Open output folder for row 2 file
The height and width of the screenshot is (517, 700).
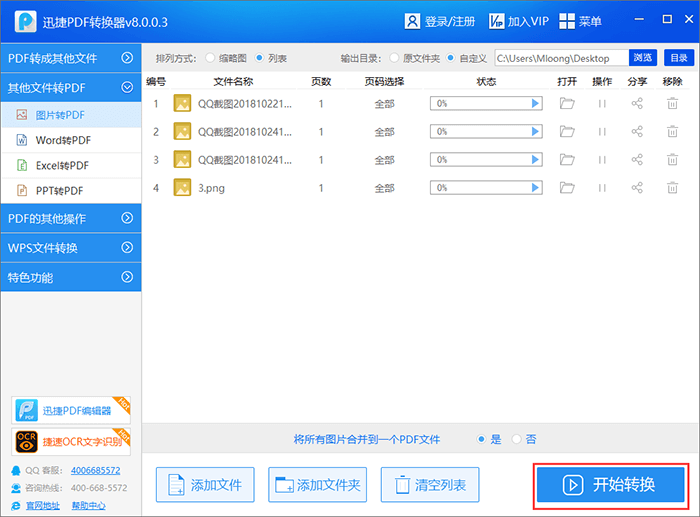coord(567,132)
